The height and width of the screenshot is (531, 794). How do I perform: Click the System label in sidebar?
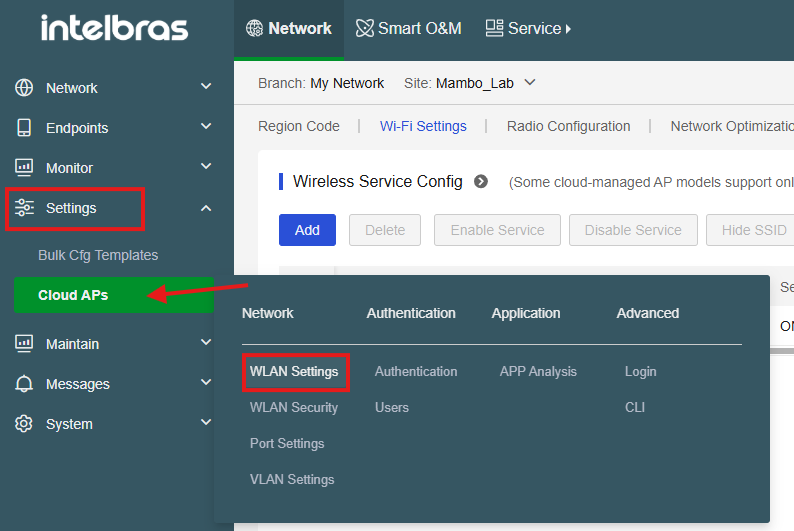click(x=69, y=424)
